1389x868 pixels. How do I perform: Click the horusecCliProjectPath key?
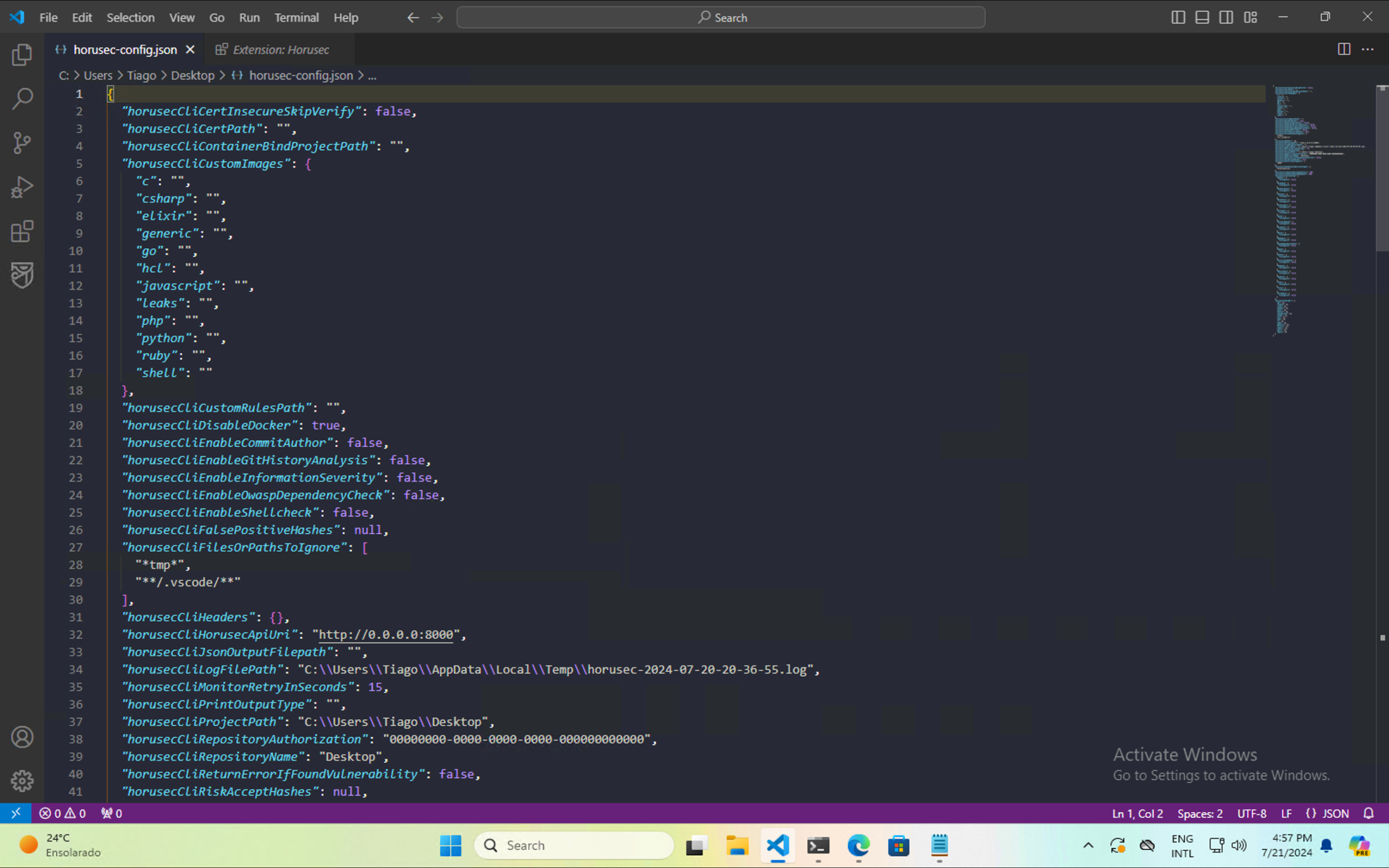coord(202,722)
